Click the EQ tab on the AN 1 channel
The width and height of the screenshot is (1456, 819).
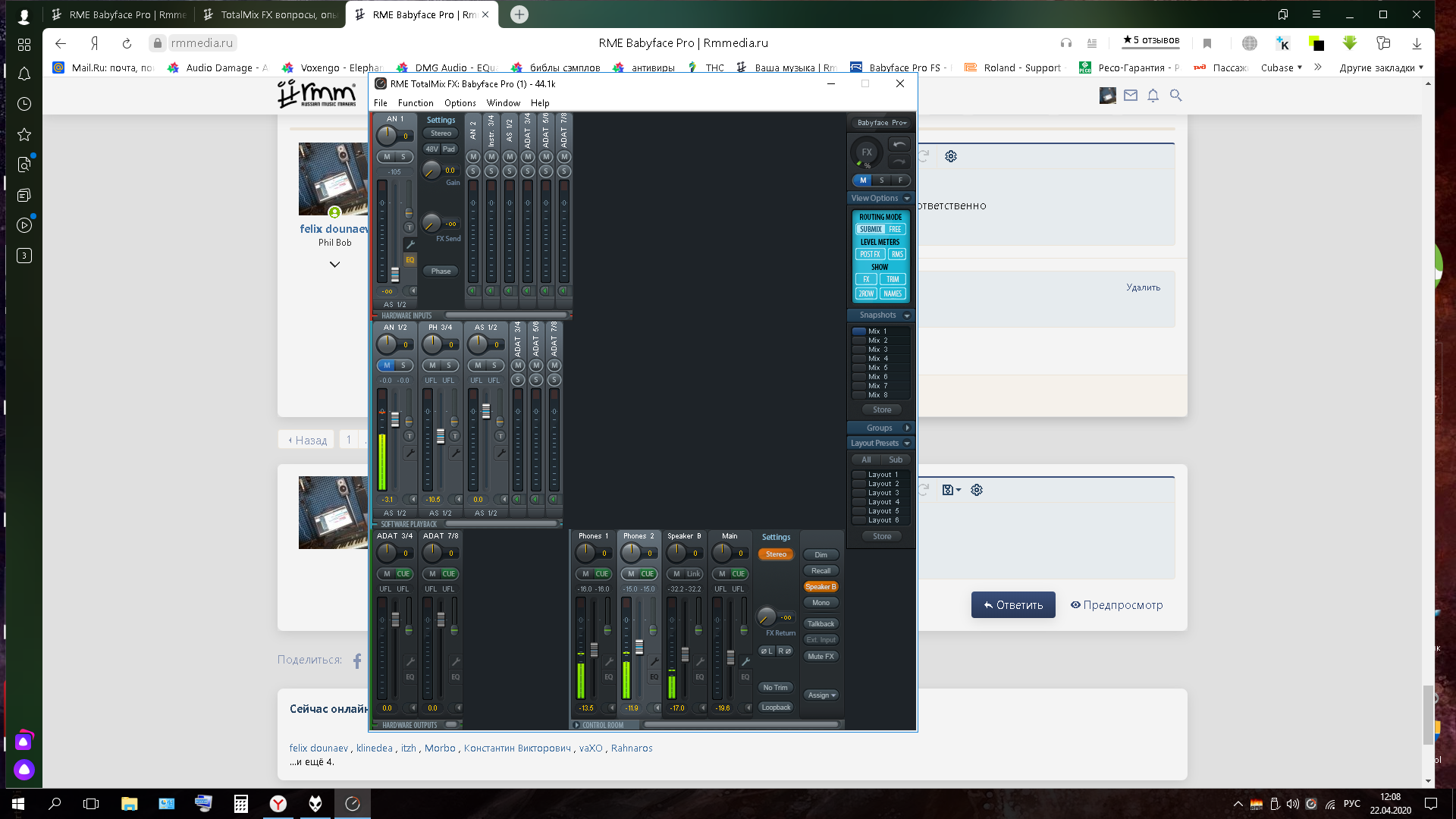click(409, 260)
